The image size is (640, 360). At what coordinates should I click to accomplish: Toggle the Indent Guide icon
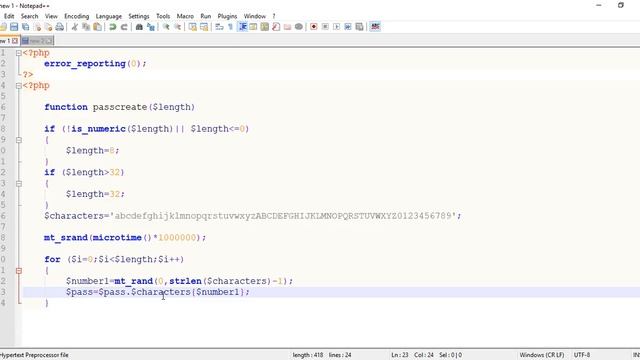point(242,27)
